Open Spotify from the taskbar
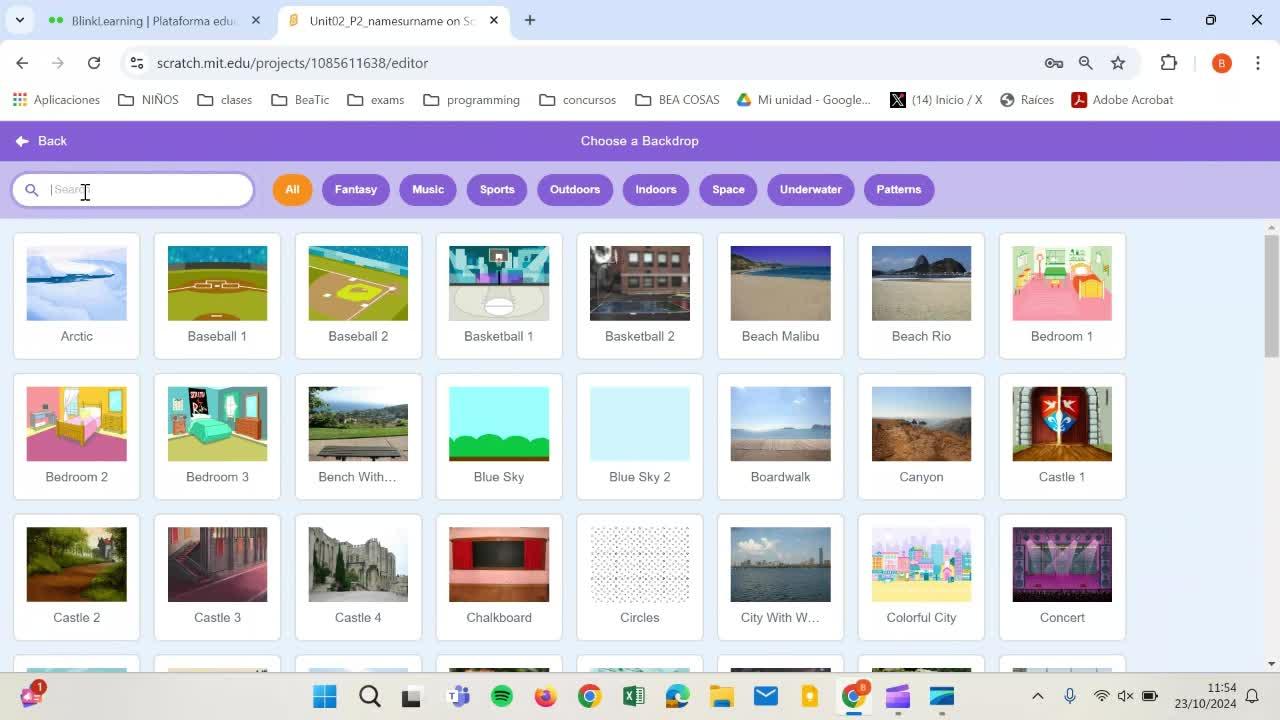The width and height of the screenshot is (1280, 720). tap(502, 696)
